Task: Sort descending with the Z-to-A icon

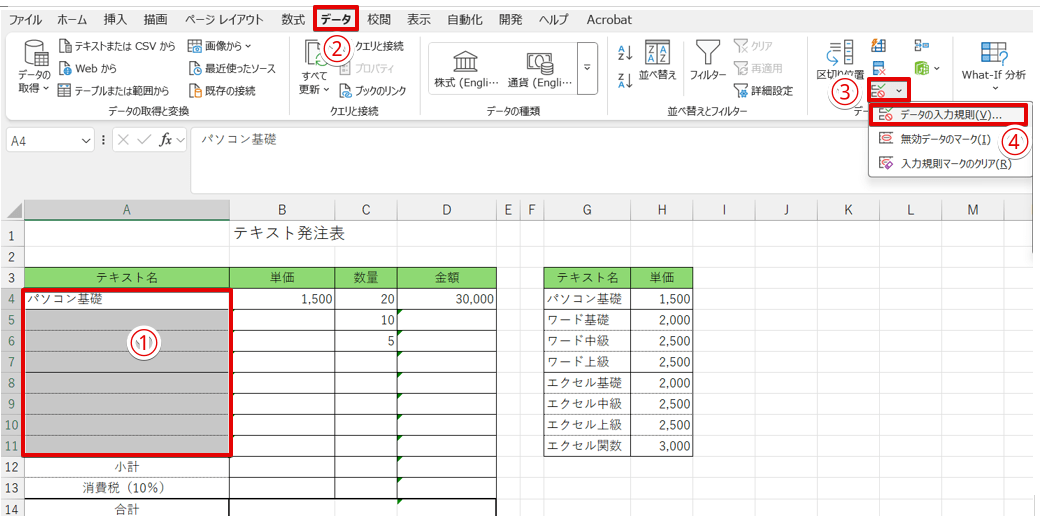Action: (625, 80)
